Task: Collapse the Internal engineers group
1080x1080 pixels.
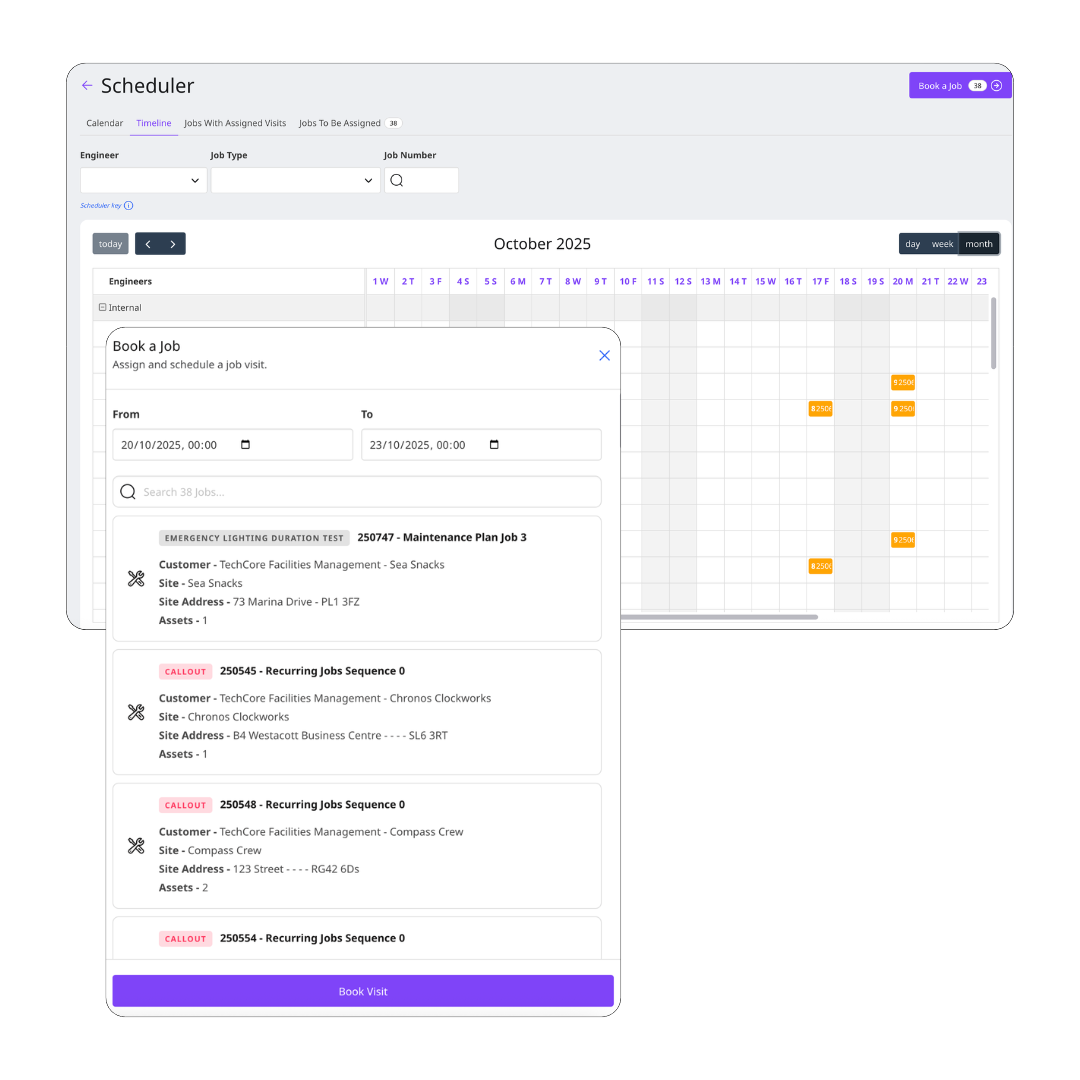Action: [x=102, y=308]
